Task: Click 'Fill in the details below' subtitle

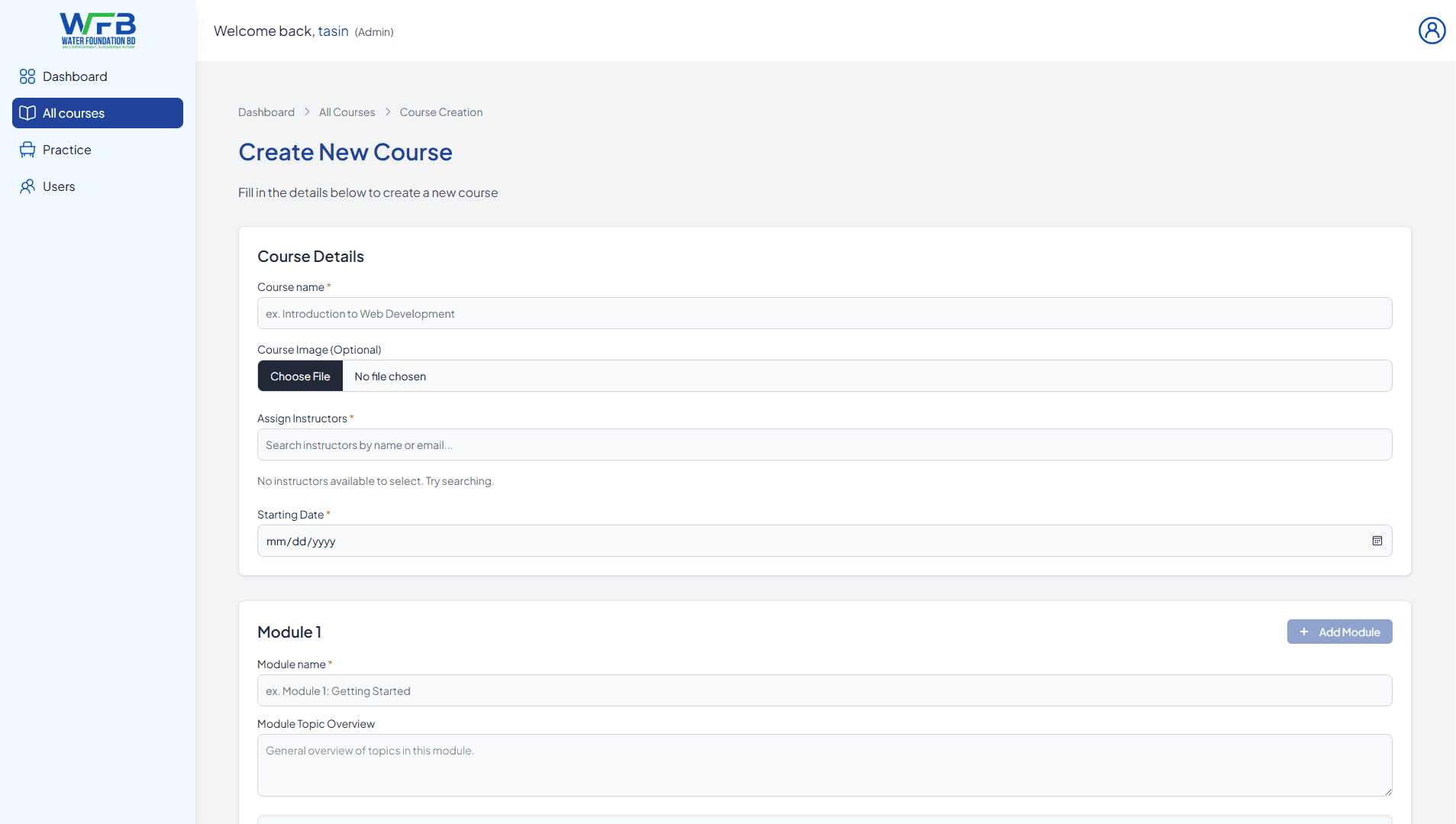Action: 368,192
